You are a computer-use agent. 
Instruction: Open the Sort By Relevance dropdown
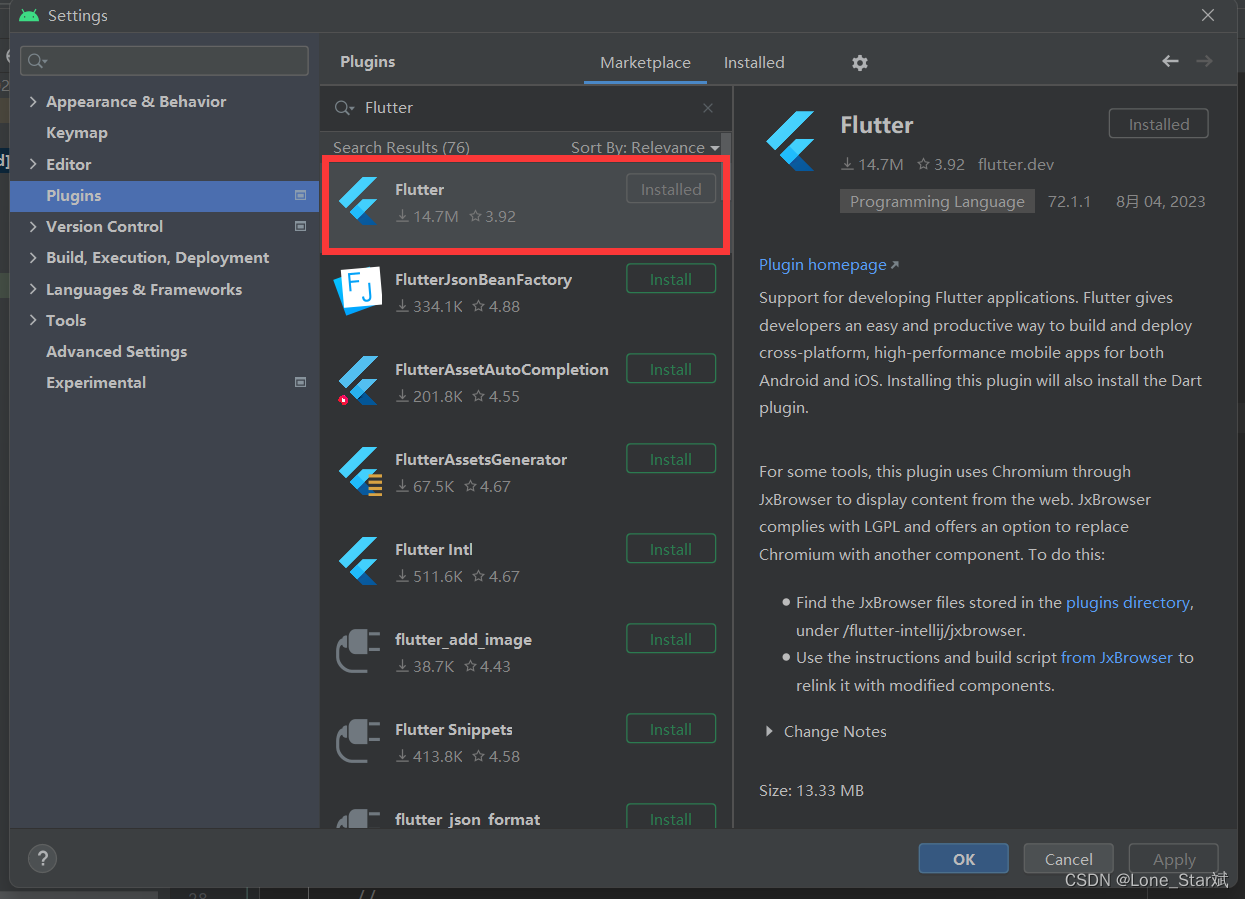click(645, 148)
